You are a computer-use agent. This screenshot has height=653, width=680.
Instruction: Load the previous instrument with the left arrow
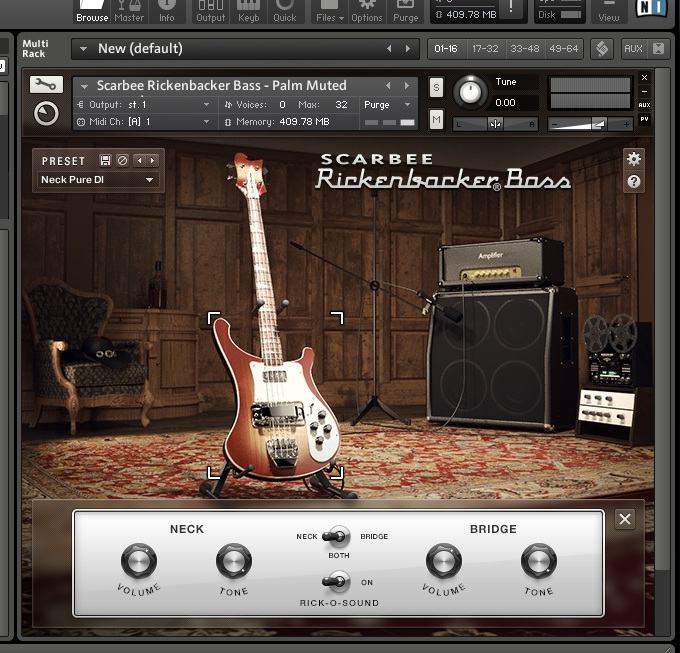coord(388,86)
